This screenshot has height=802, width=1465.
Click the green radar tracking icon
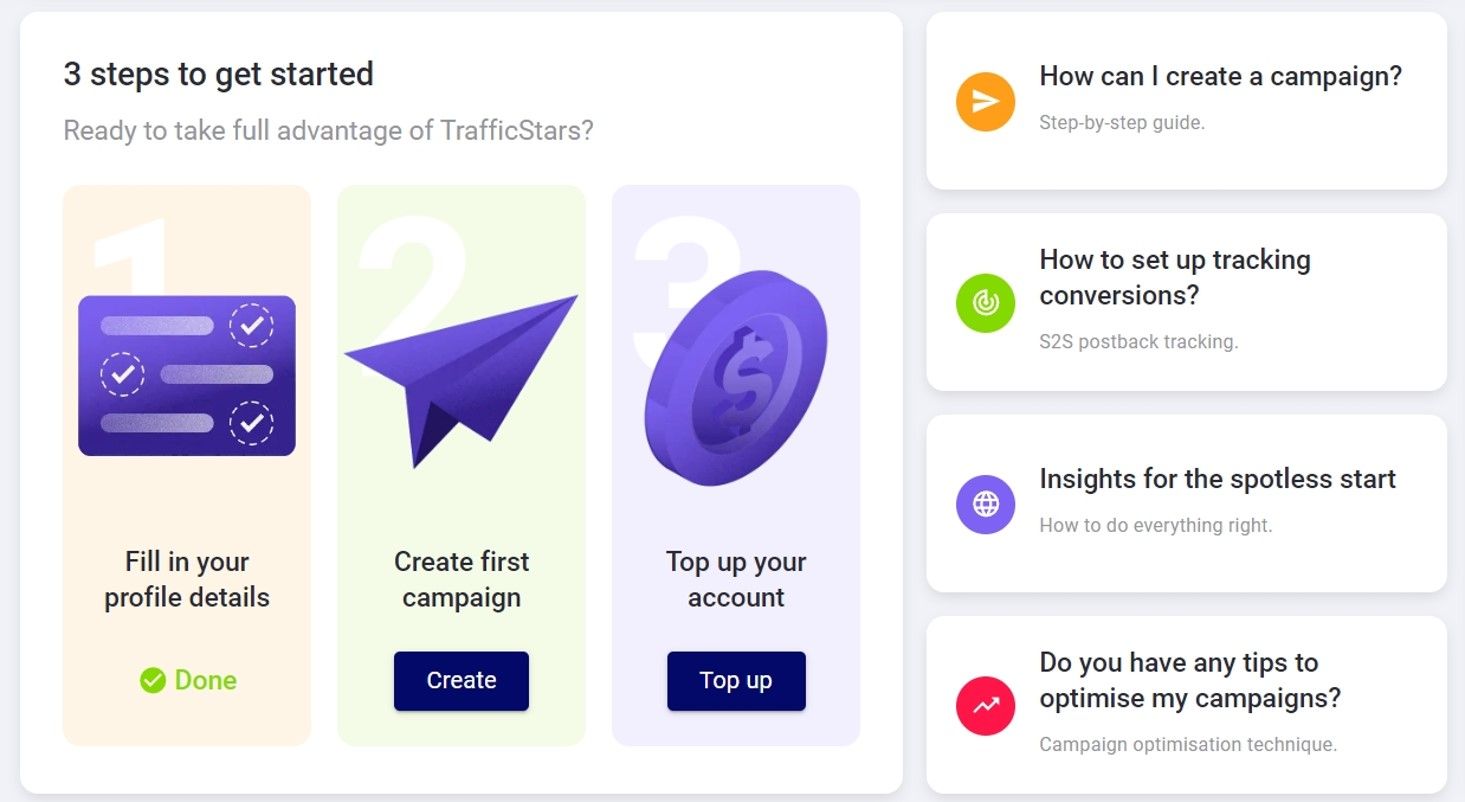985,303
